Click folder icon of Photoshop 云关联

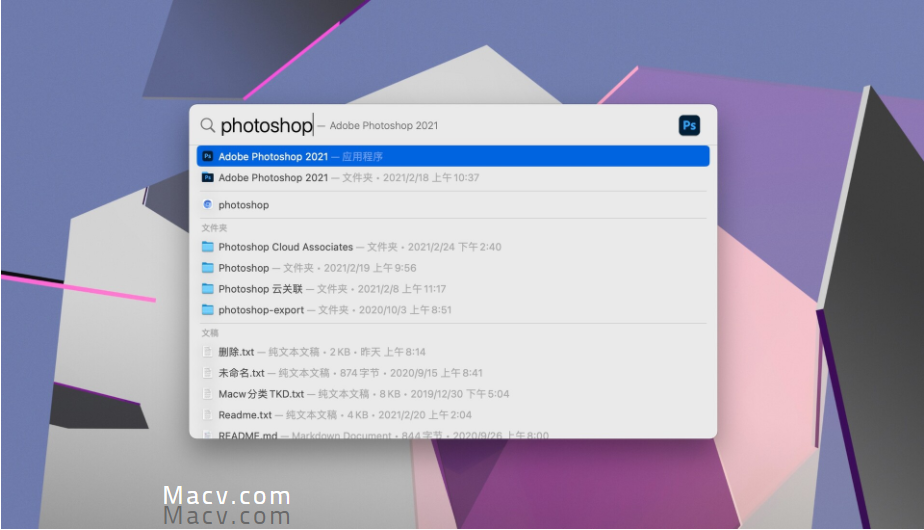(x=207, y=289)
